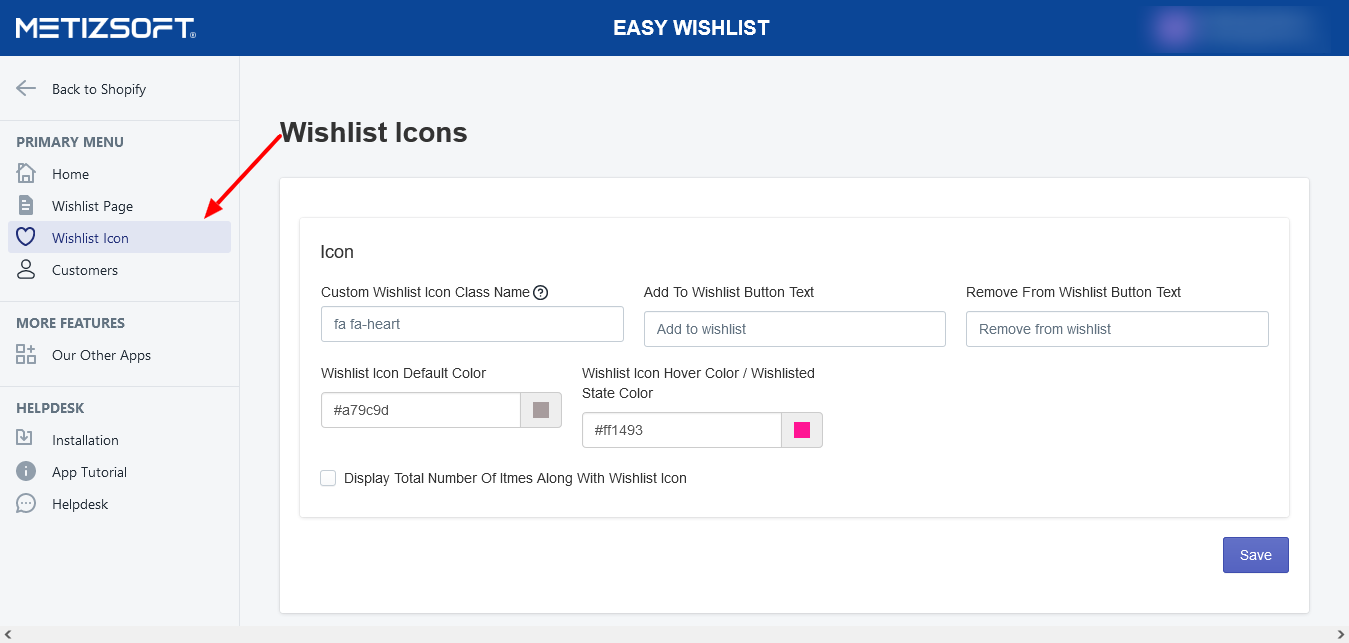This screenshot has height=643, width=1349.
Task: Click the Metizsoft logo
Action: [105, 28]
